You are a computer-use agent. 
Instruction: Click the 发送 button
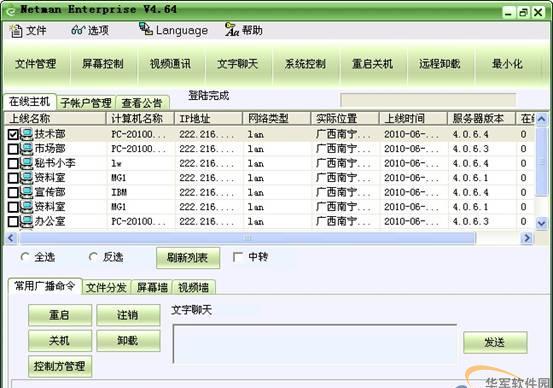coord(495,342)
